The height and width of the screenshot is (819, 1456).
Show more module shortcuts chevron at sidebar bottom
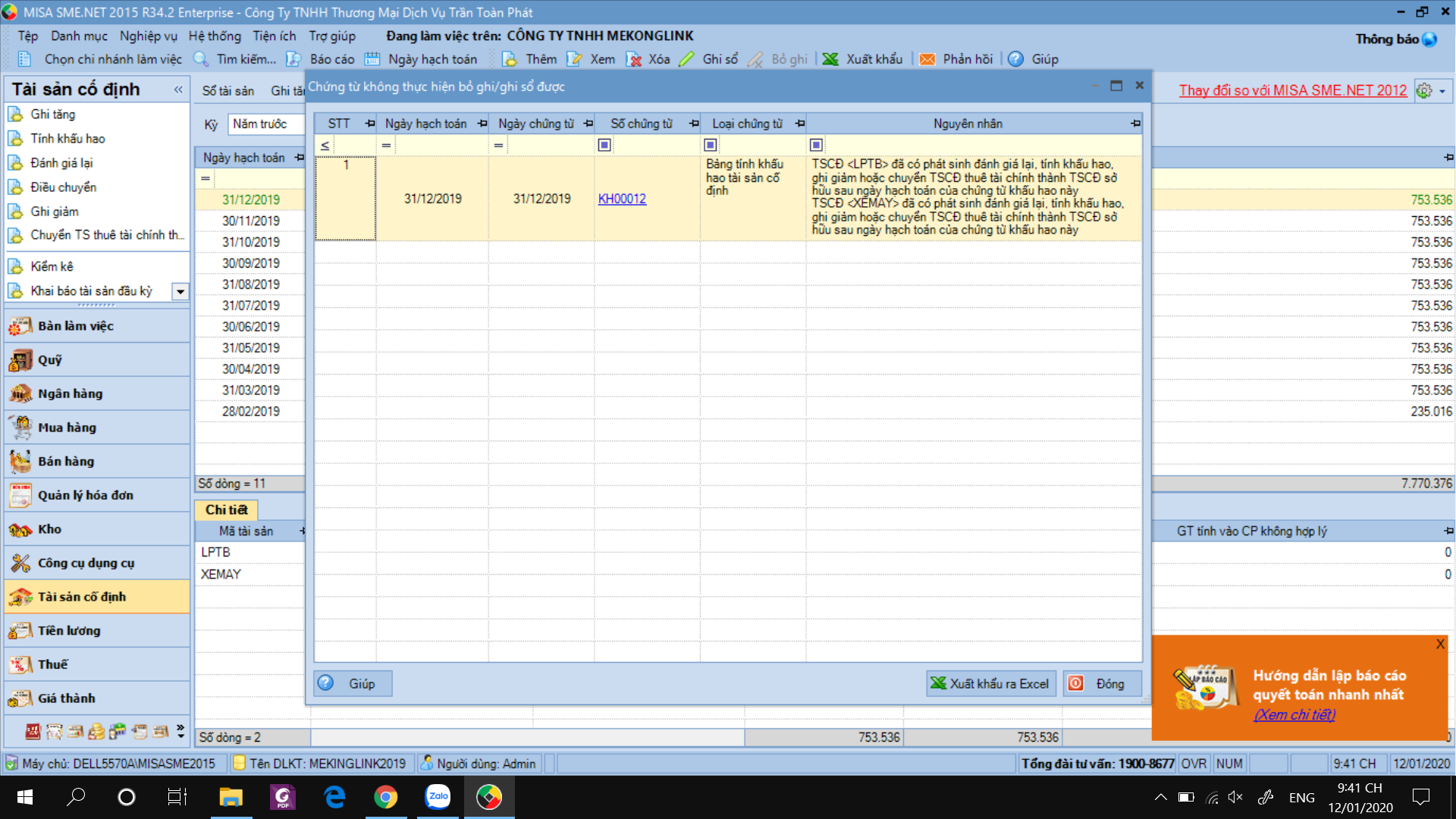coord(180,731)
